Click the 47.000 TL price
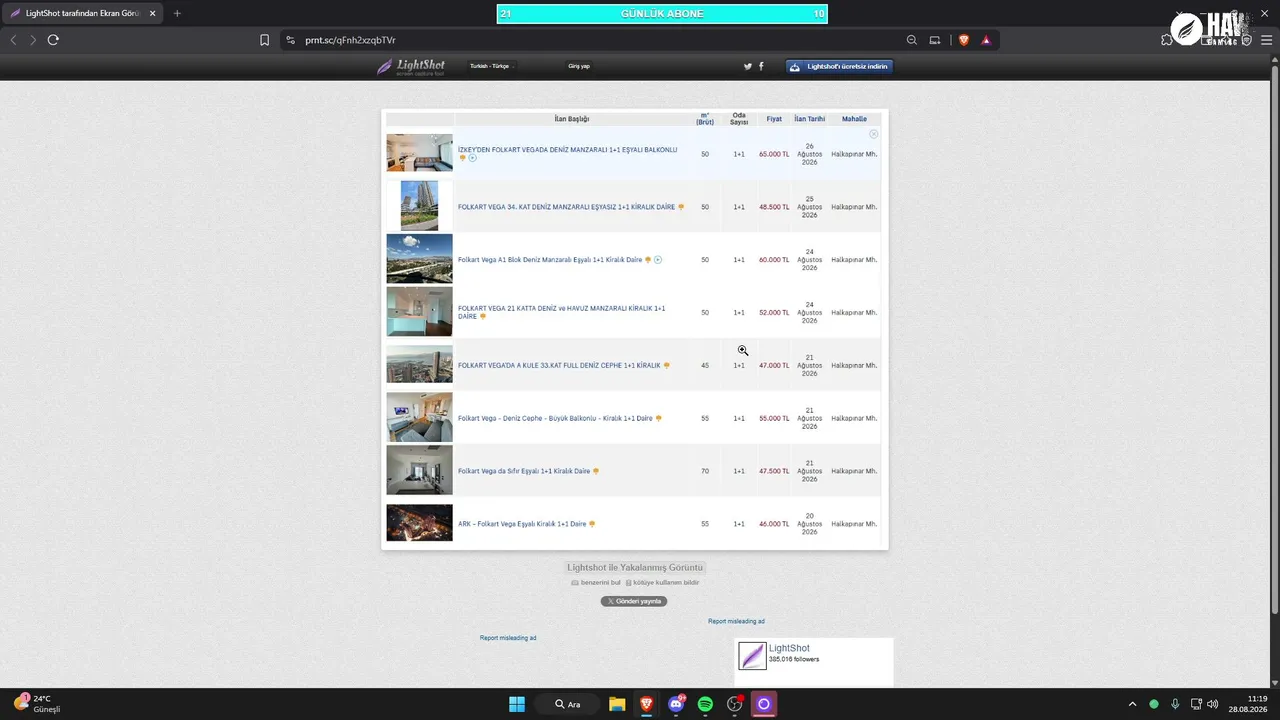 point(774,366)
